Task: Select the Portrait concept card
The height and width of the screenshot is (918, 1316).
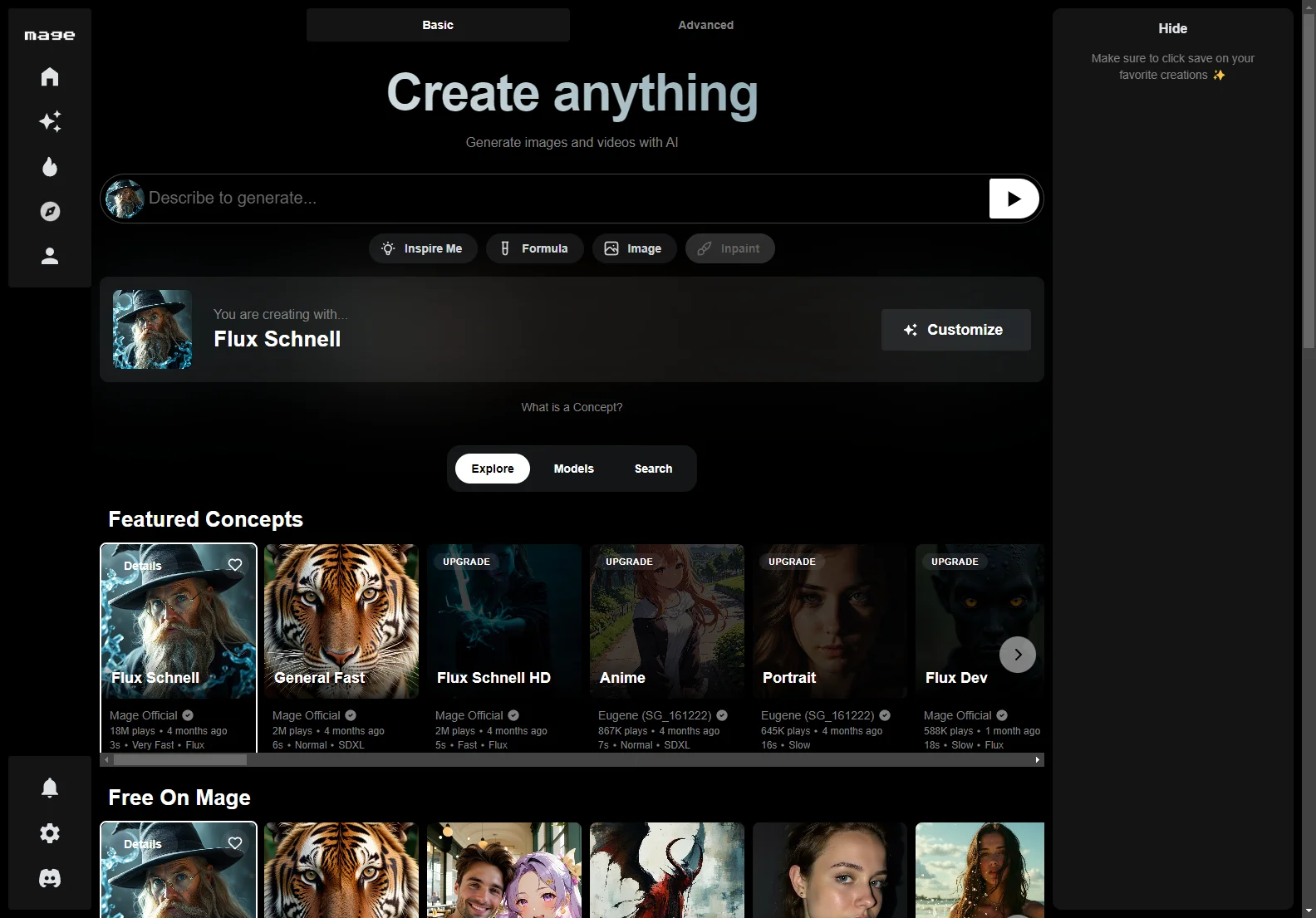Action: (830, 621)
